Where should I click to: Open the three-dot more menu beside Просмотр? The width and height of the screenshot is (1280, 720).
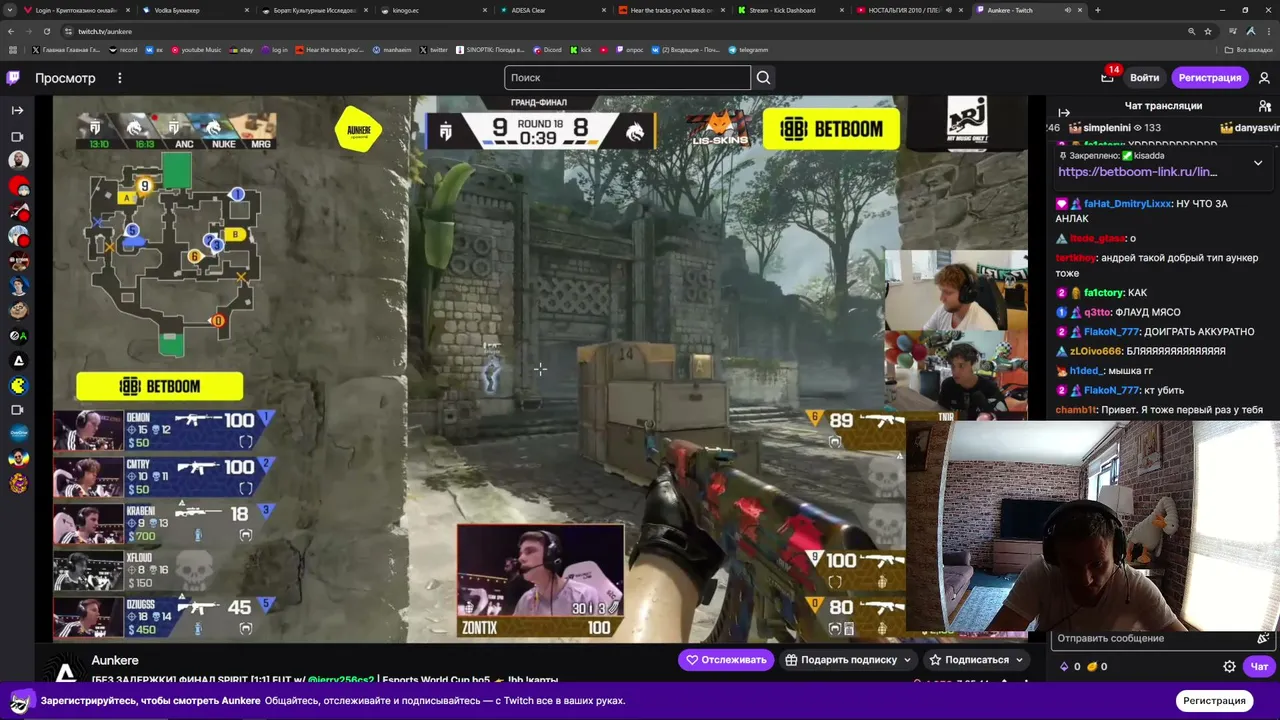pyautogui.click(x=119, y=78)
